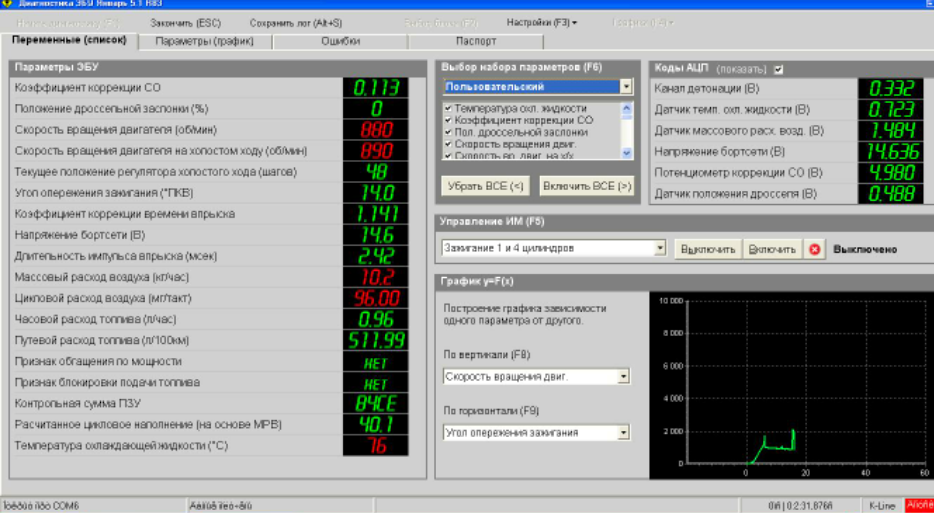Click the app icon in the title bar
The image size is (934, 513).
tap(8, 4)
